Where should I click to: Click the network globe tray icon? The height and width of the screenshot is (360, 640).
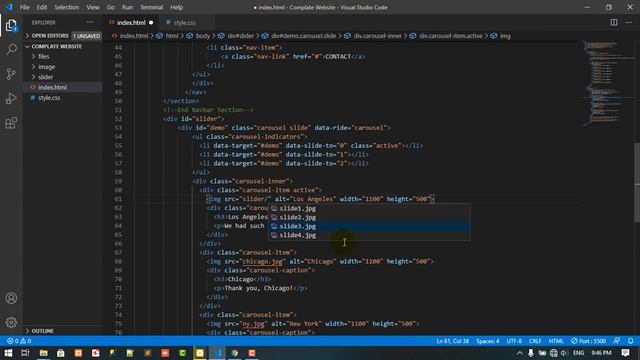[553, 353]
